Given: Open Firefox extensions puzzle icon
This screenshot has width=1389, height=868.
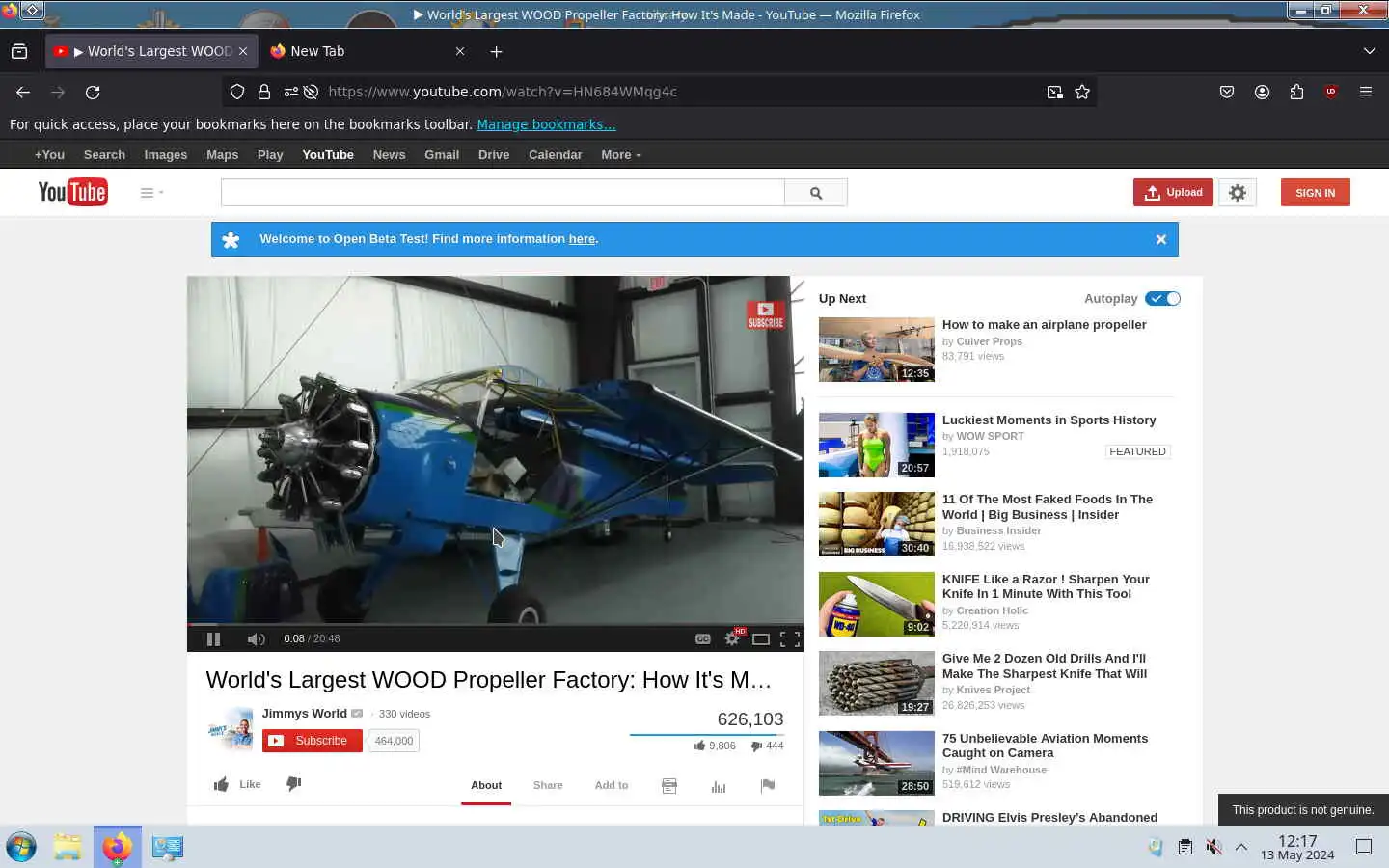Looking at the screenshot, I should (x=1296, y=93).
